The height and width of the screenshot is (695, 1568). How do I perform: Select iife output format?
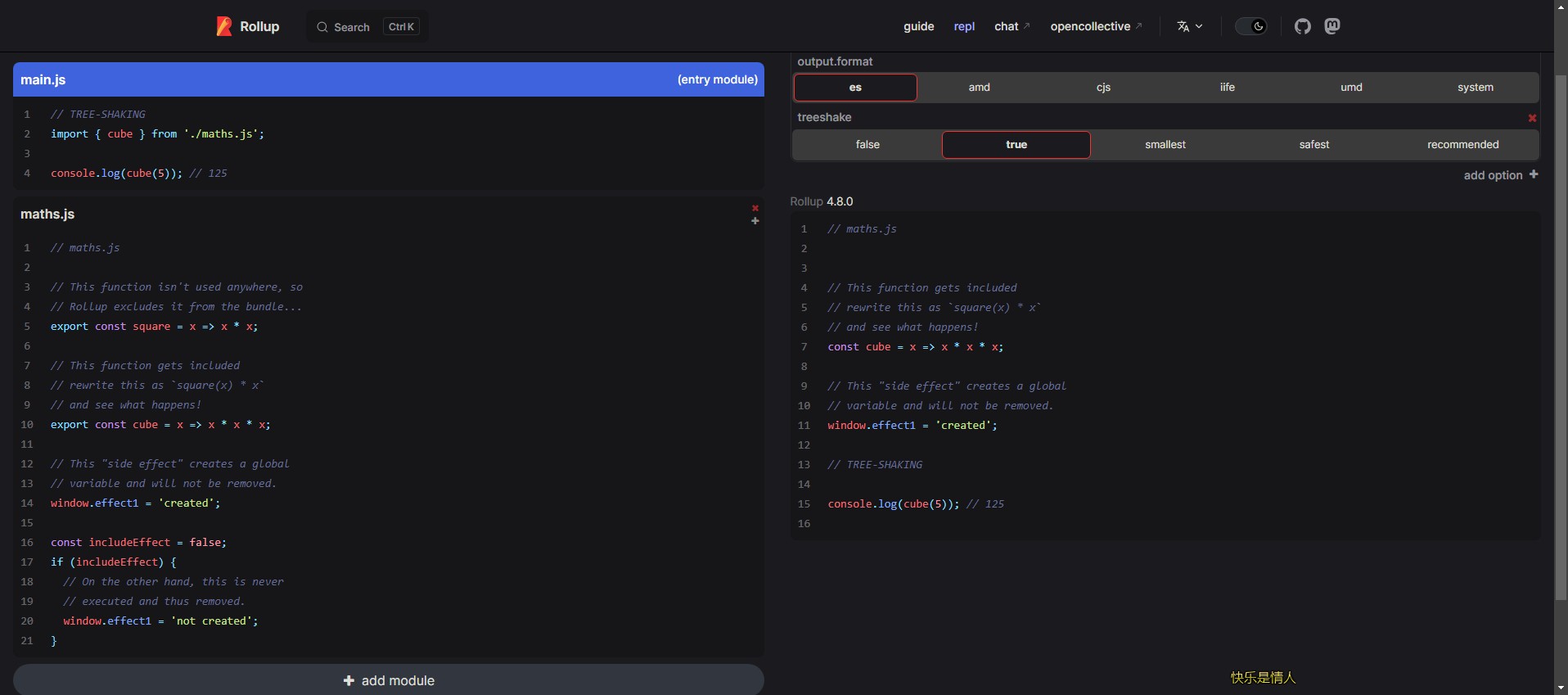click(x=1228, y=88)
